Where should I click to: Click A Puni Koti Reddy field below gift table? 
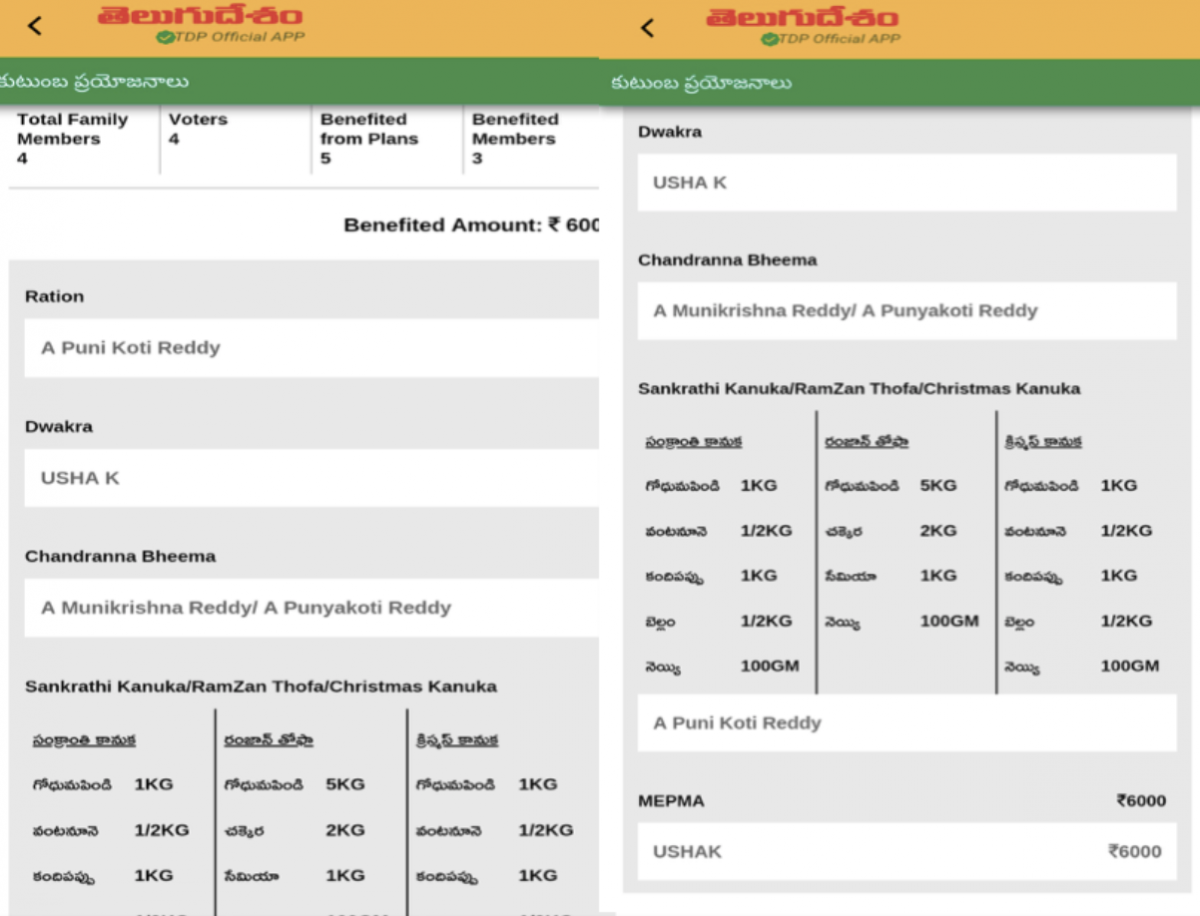point(906,723)
